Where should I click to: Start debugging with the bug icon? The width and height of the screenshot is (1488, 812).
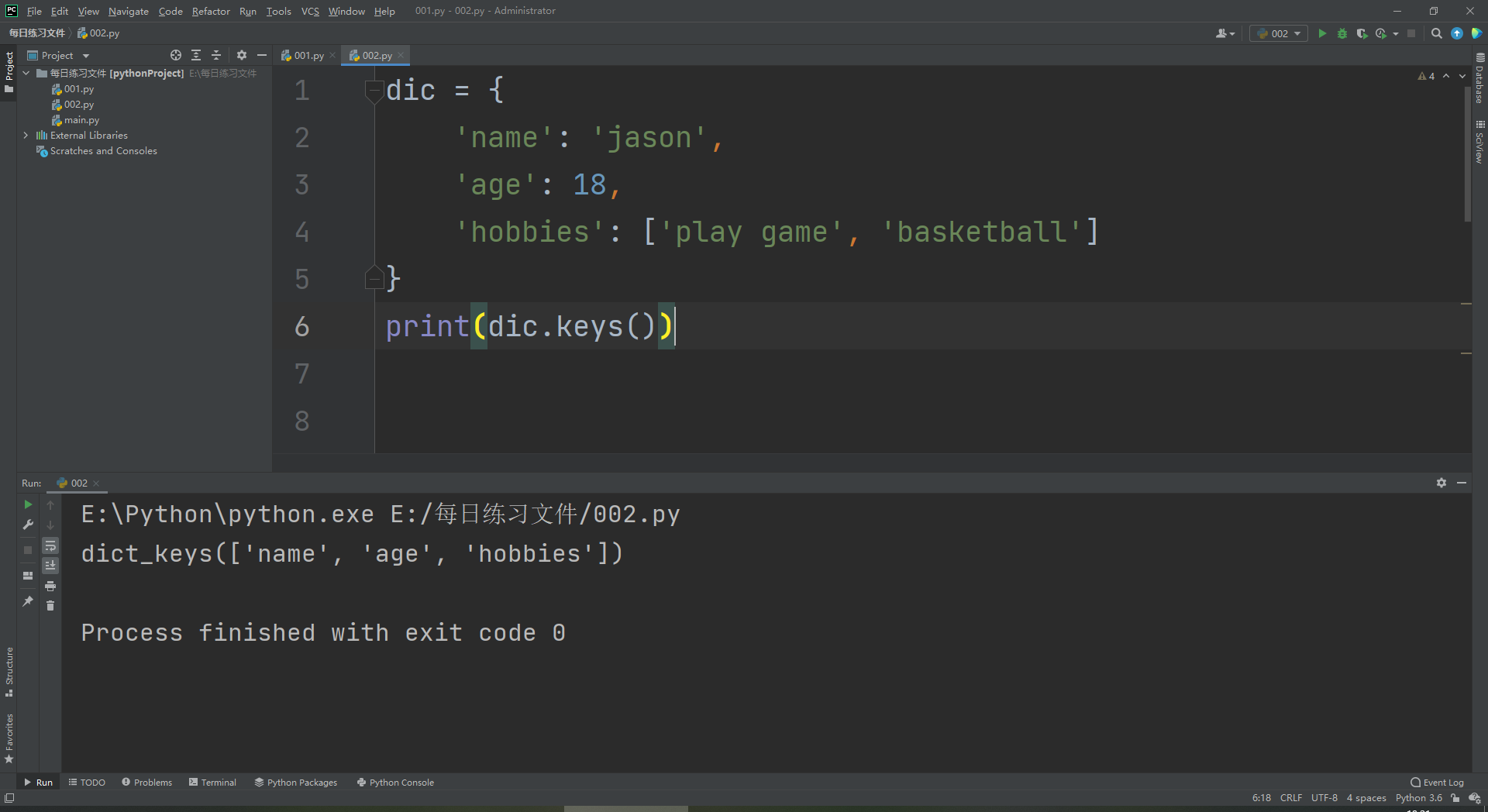(x=1342, y=33)
